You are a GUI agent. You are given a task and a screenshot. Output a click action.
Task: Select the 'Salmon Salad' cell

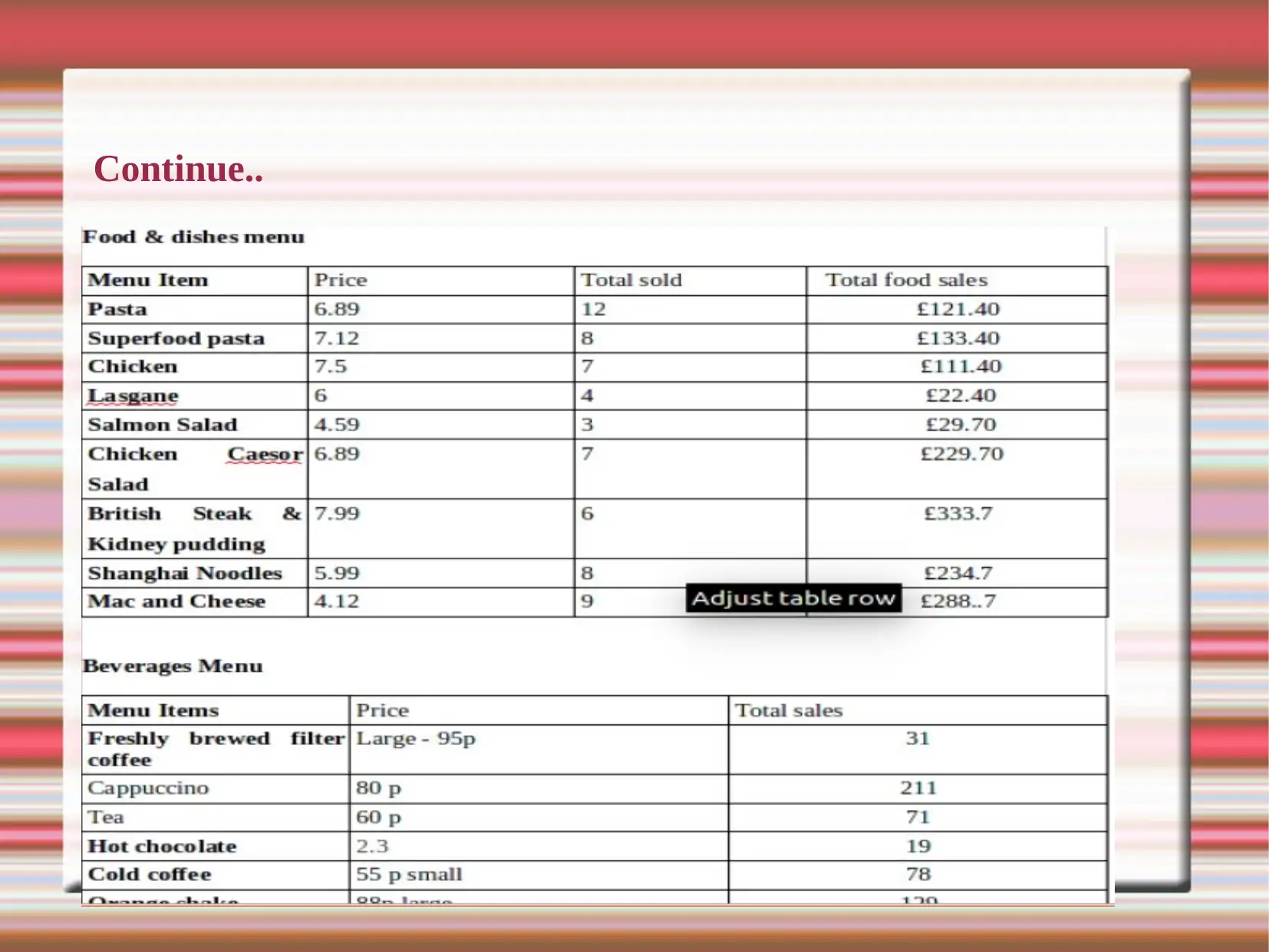195,425
